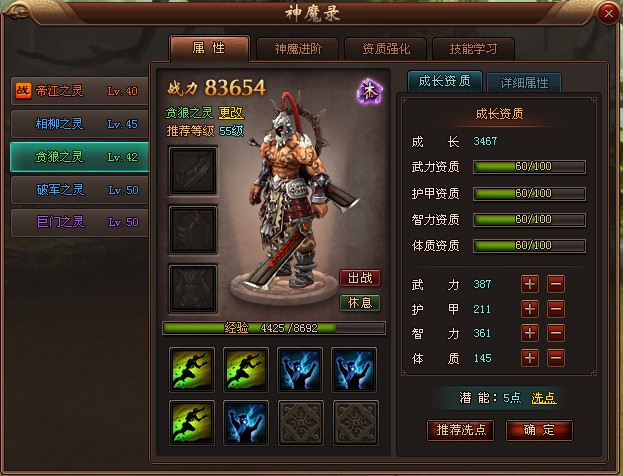Select 相柳之灵 Lv.45 from the spirit list
The height and width of the screenshot is (476, 623).
point(79,124)
